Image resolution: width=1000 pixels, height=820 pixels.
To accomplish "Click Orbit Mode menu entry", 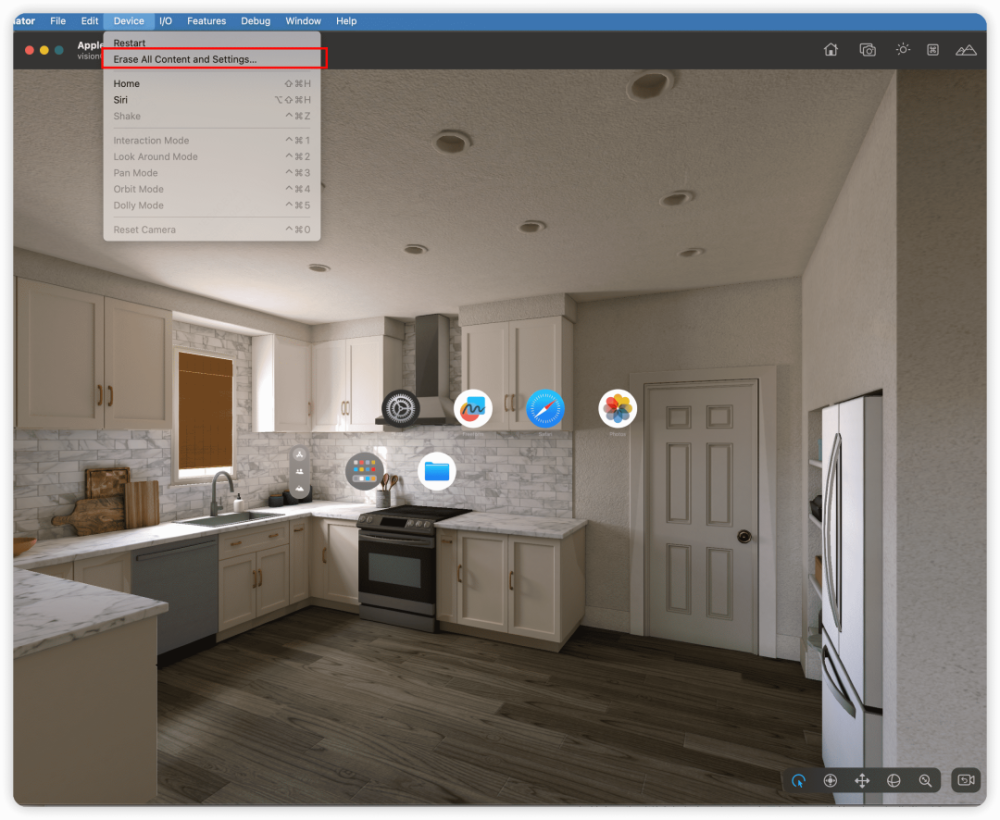I will pos(212,189).
